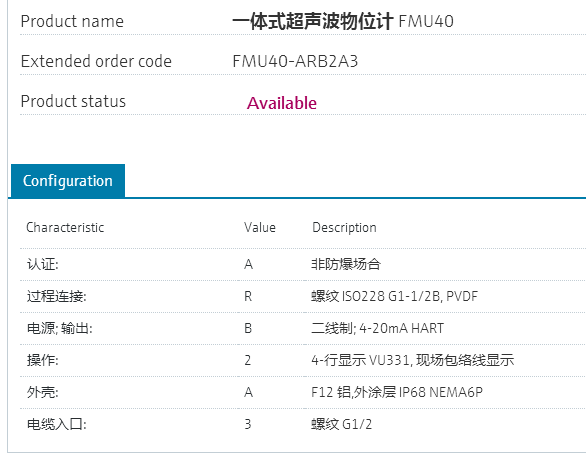Select description 二线制; 4-20mA HART

coord(377,329)
